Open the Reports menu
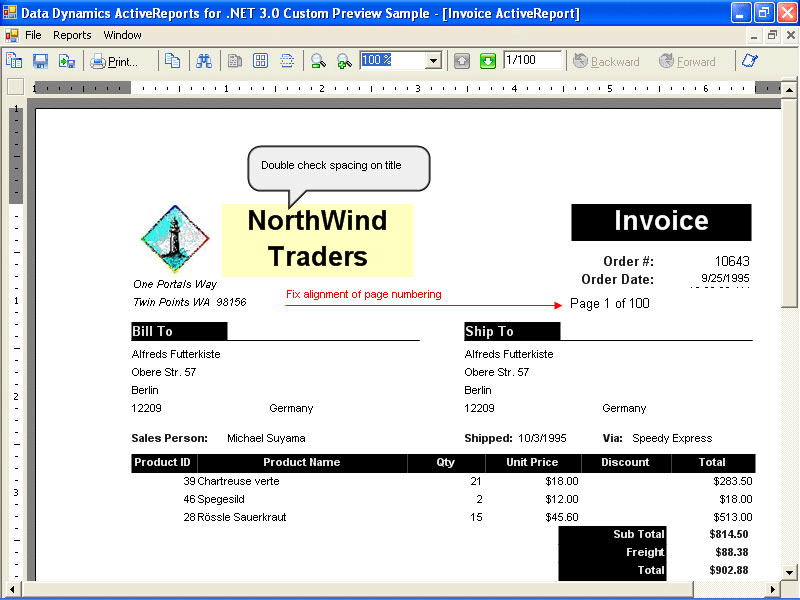 72,35
